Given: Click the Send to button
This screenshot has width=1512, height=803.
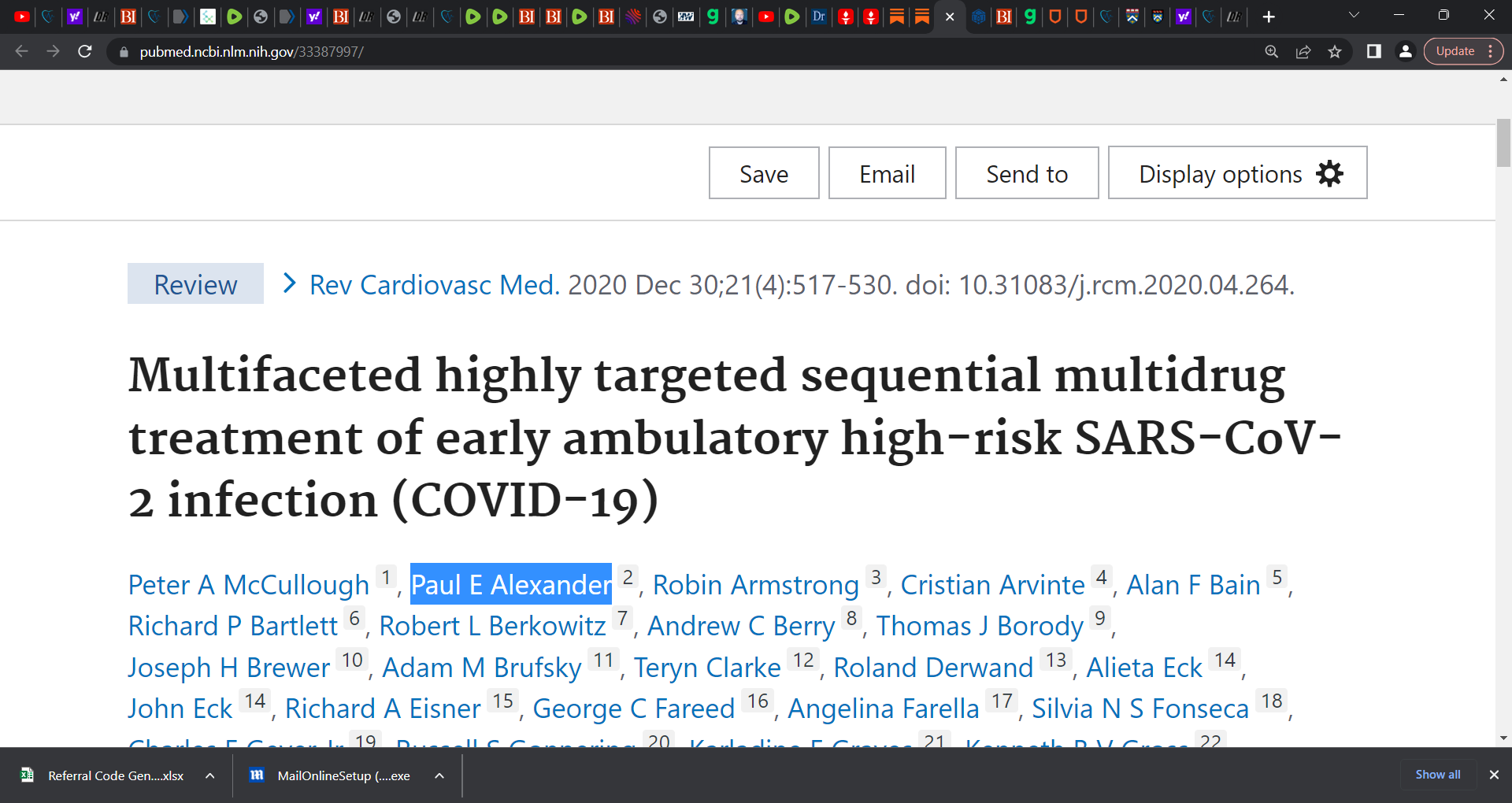Looking at the screenshot, I should pos(1026,173).
